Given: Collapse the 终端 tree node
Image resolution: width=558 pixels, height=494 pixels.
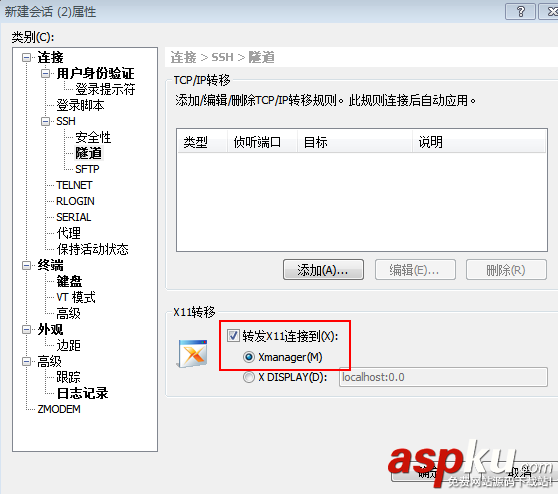Looking at the screenshot, I should tap(26, 266).
